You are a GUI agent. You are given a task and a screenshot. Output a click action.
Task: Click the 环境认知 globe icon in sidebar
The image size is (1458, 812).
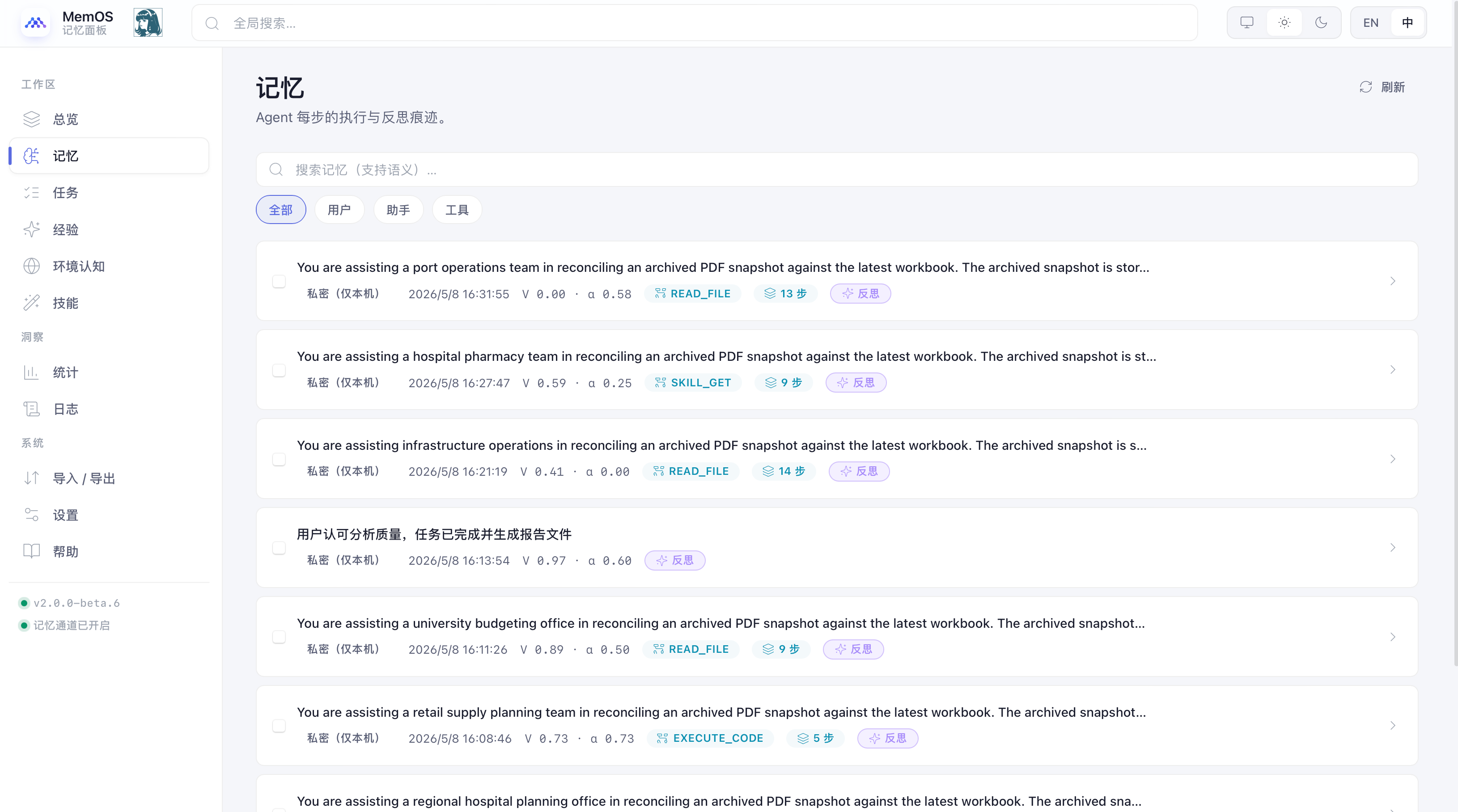pos(32,266)
